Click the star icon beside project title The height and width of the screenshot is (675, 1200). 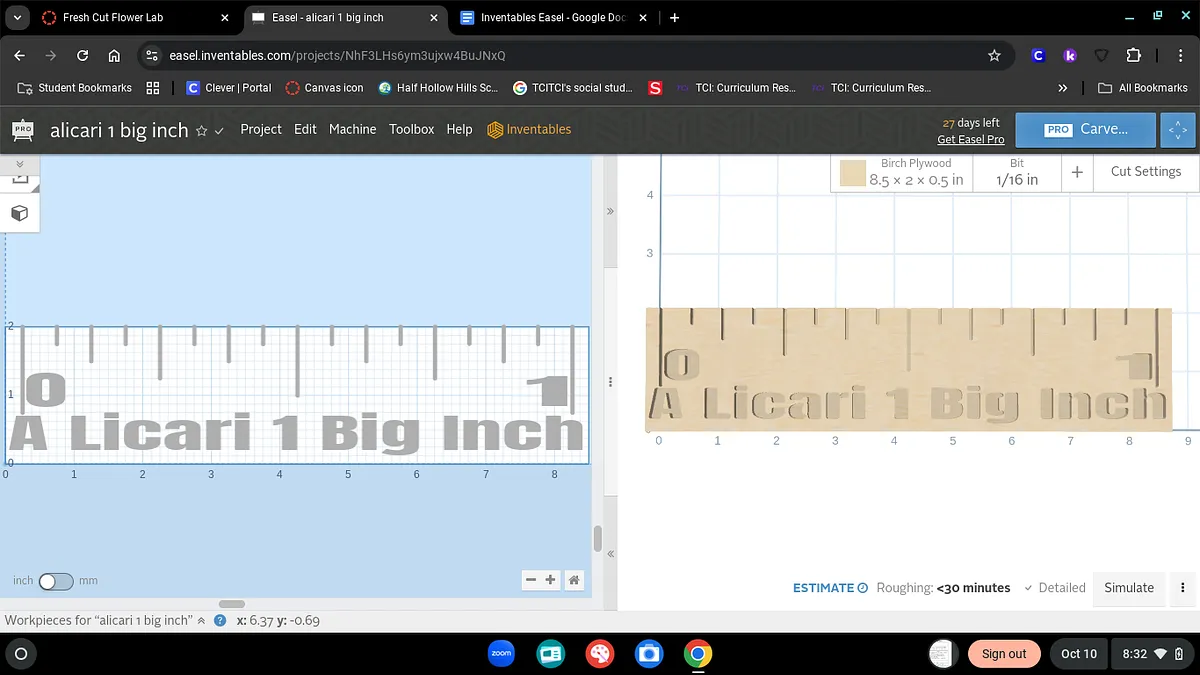click(201, 131)
